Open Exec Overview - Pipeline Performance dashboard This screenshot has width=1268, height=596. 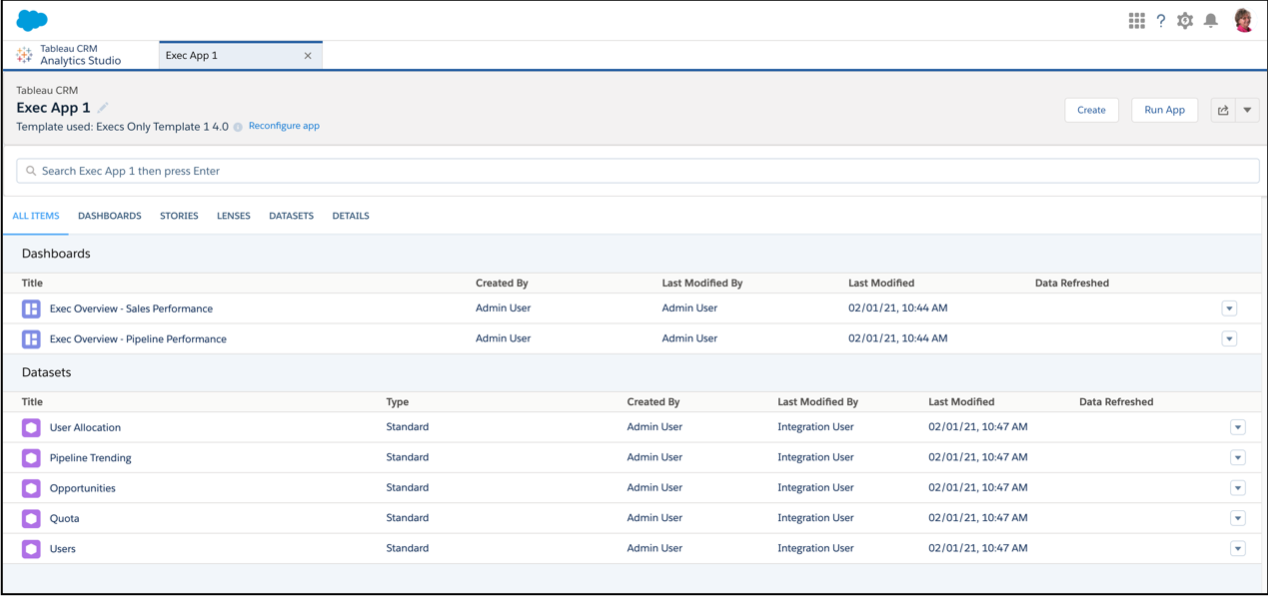pos(138,339)
